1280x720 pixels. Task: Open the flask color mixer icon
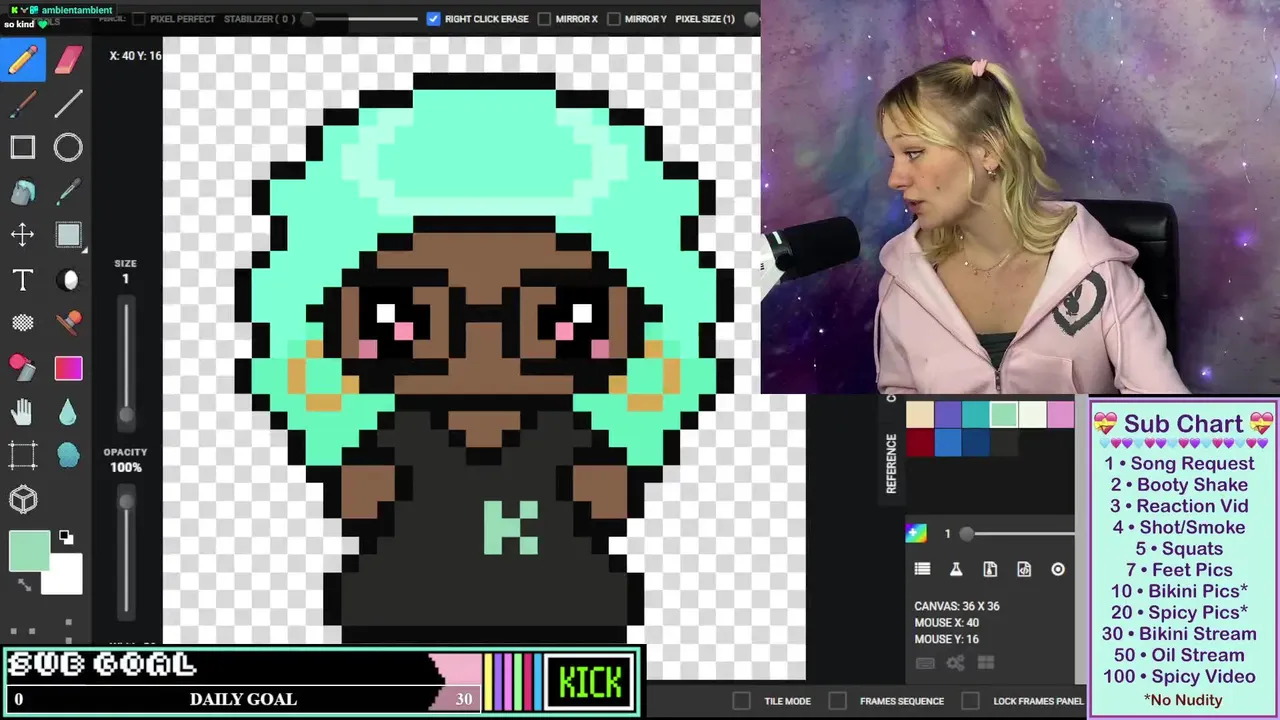[956, 569]
